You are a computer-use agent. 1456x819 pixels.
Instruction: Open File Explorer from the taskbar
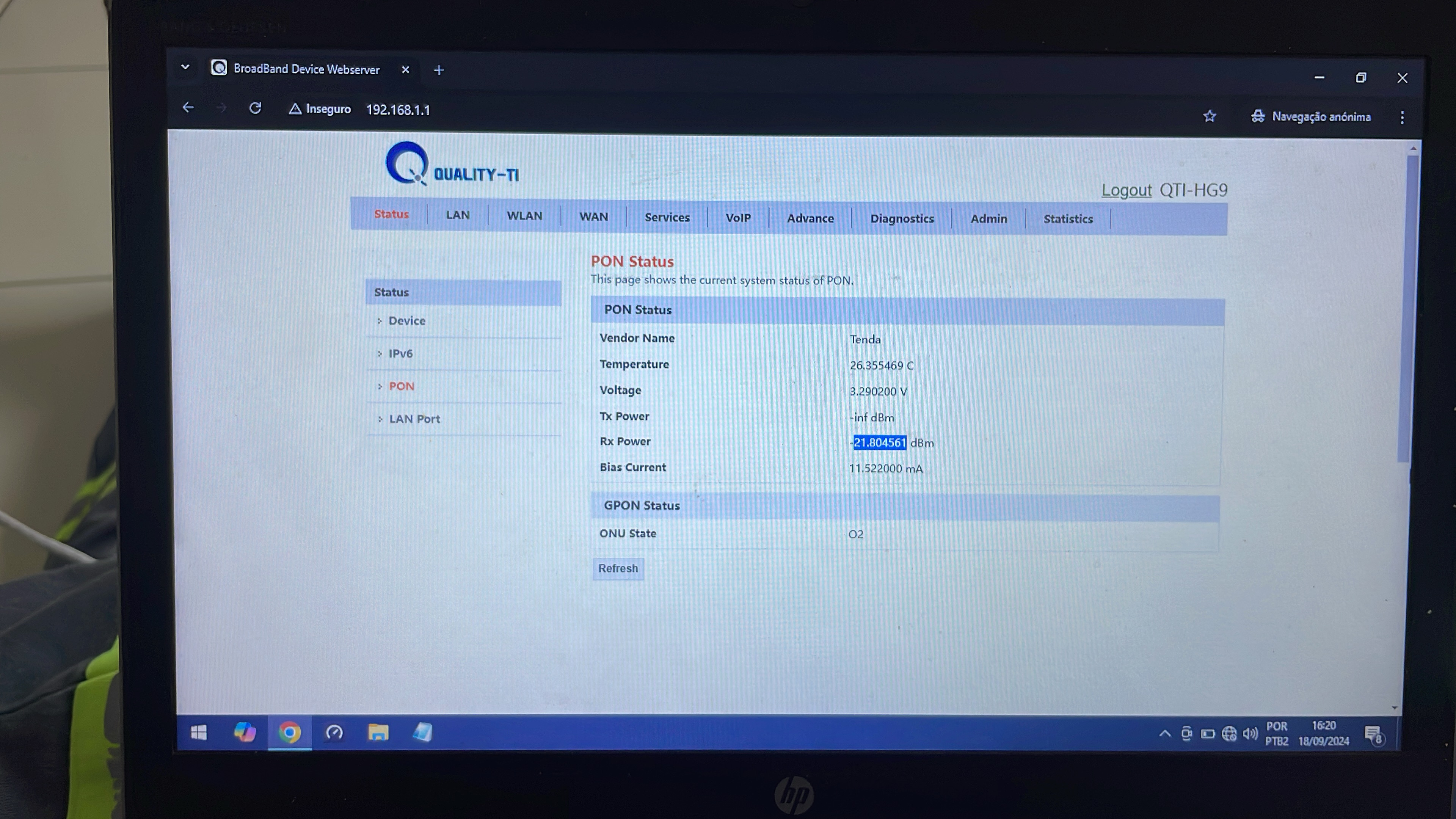378,733
